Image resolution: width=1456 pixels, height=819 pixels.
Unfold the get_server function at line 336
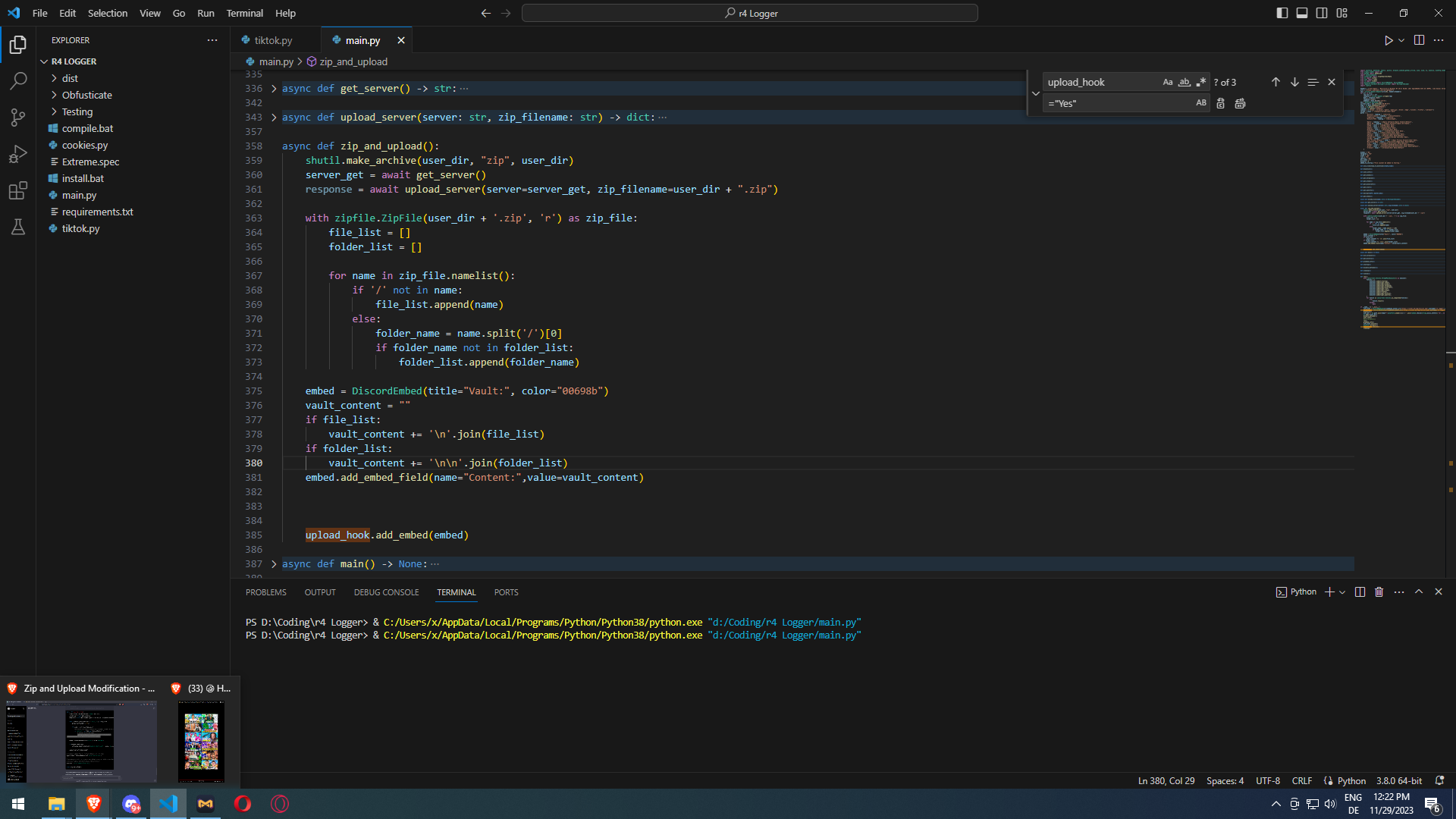point(274,89)
